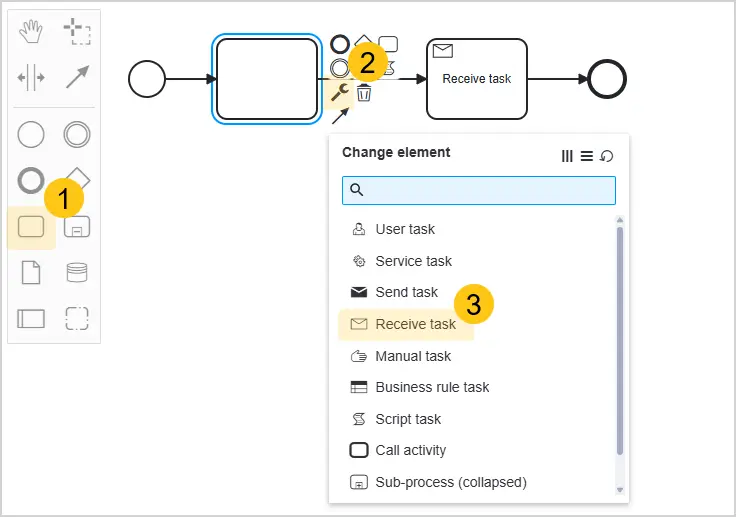Create a start event from palette
The width and height of the screenshot is (736, 517).
click(31, 135)
